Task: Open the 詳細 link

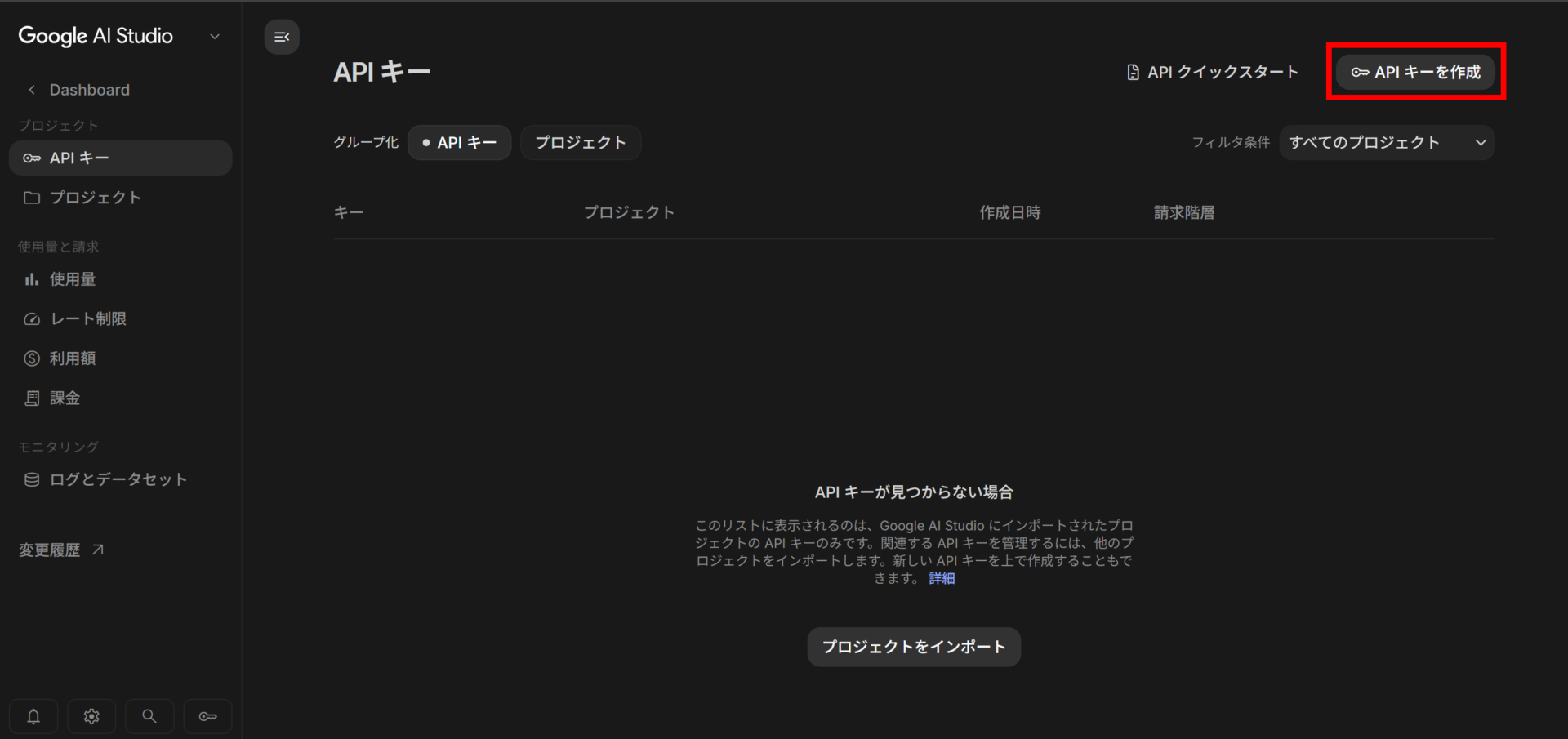Action: 942,578
